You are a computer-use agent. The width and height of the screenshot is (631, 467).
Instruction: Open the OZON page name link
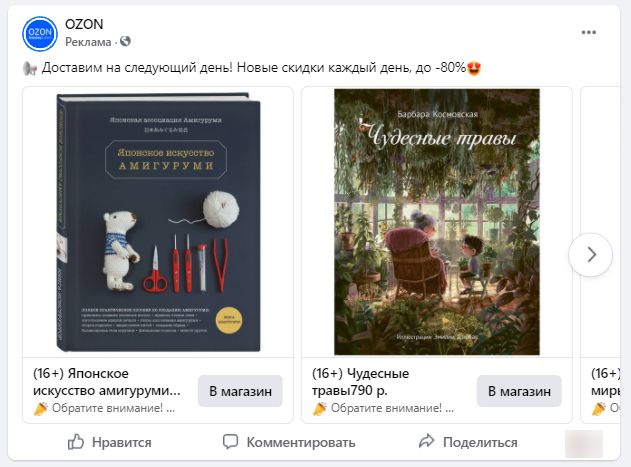pyautogui.click(x=84, y=24)
